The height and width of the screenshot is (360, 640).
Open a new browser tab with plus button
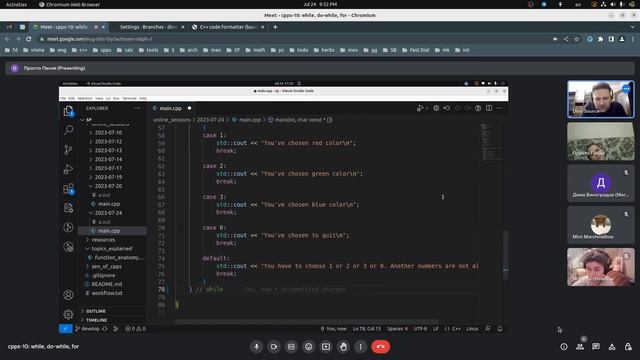[x=275, y=27]
